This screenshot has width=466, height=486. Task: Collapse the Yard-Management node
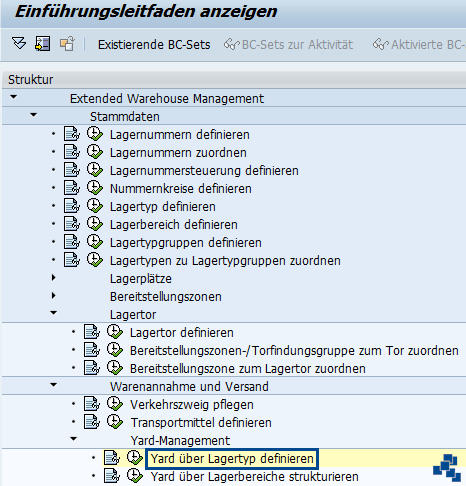74,439
